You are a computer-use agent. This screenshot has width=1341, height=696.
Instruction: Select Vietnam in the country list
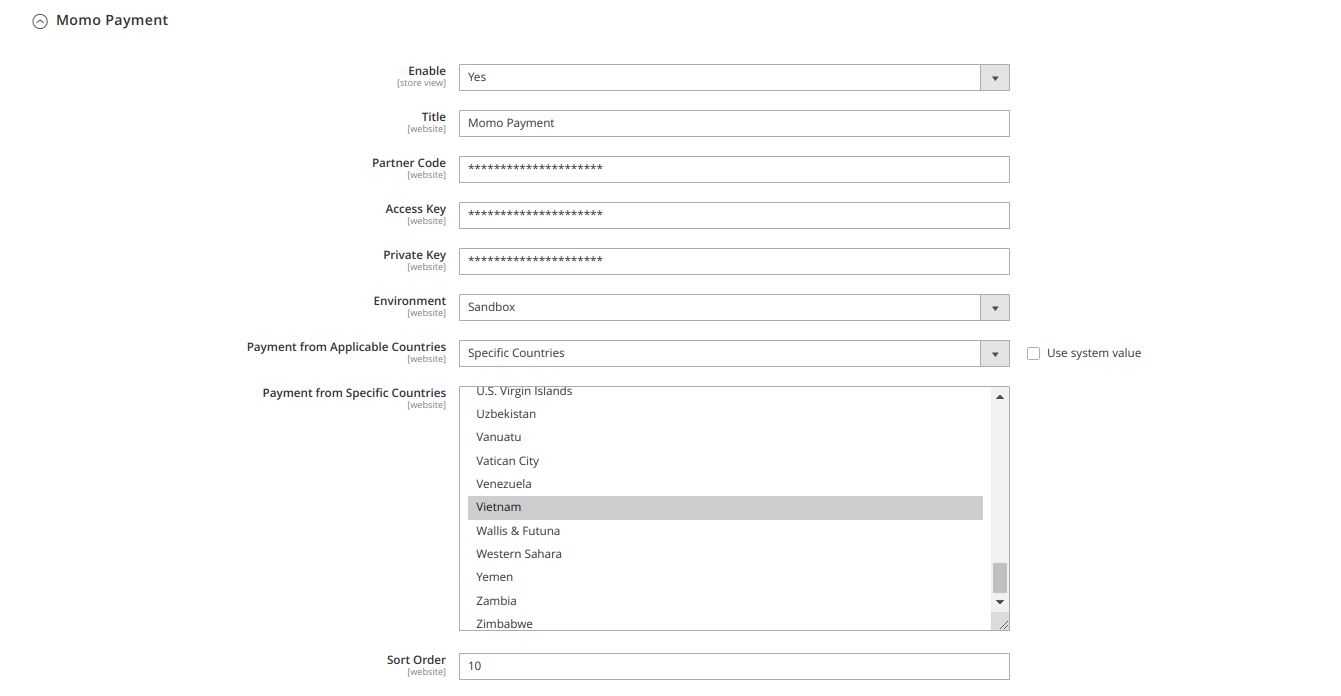725,507
